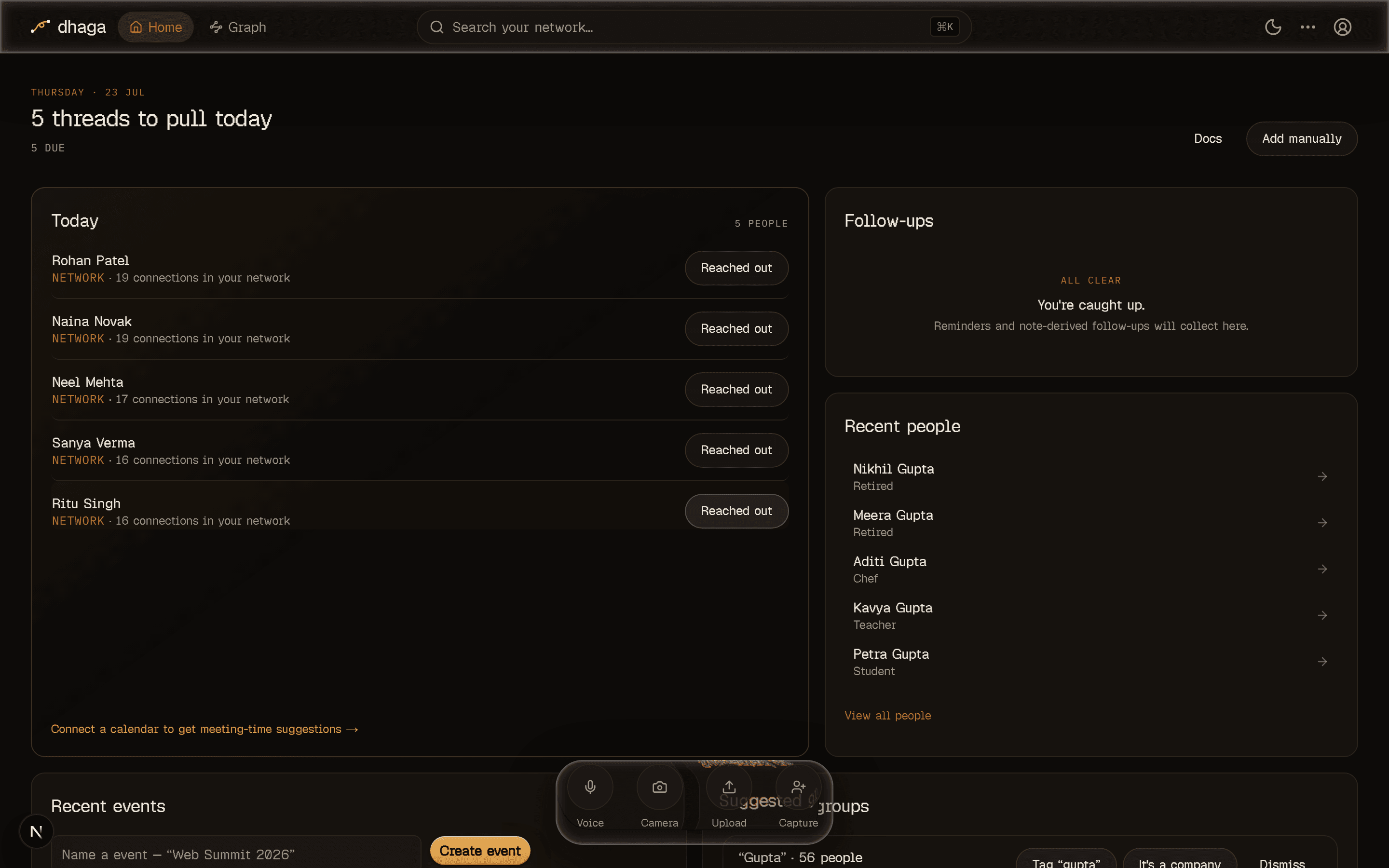The width and height of the screenshot is (1389, 868).
Task: Select Aditi Gupta in Recent people
Action: click(x=1090, y=569)
